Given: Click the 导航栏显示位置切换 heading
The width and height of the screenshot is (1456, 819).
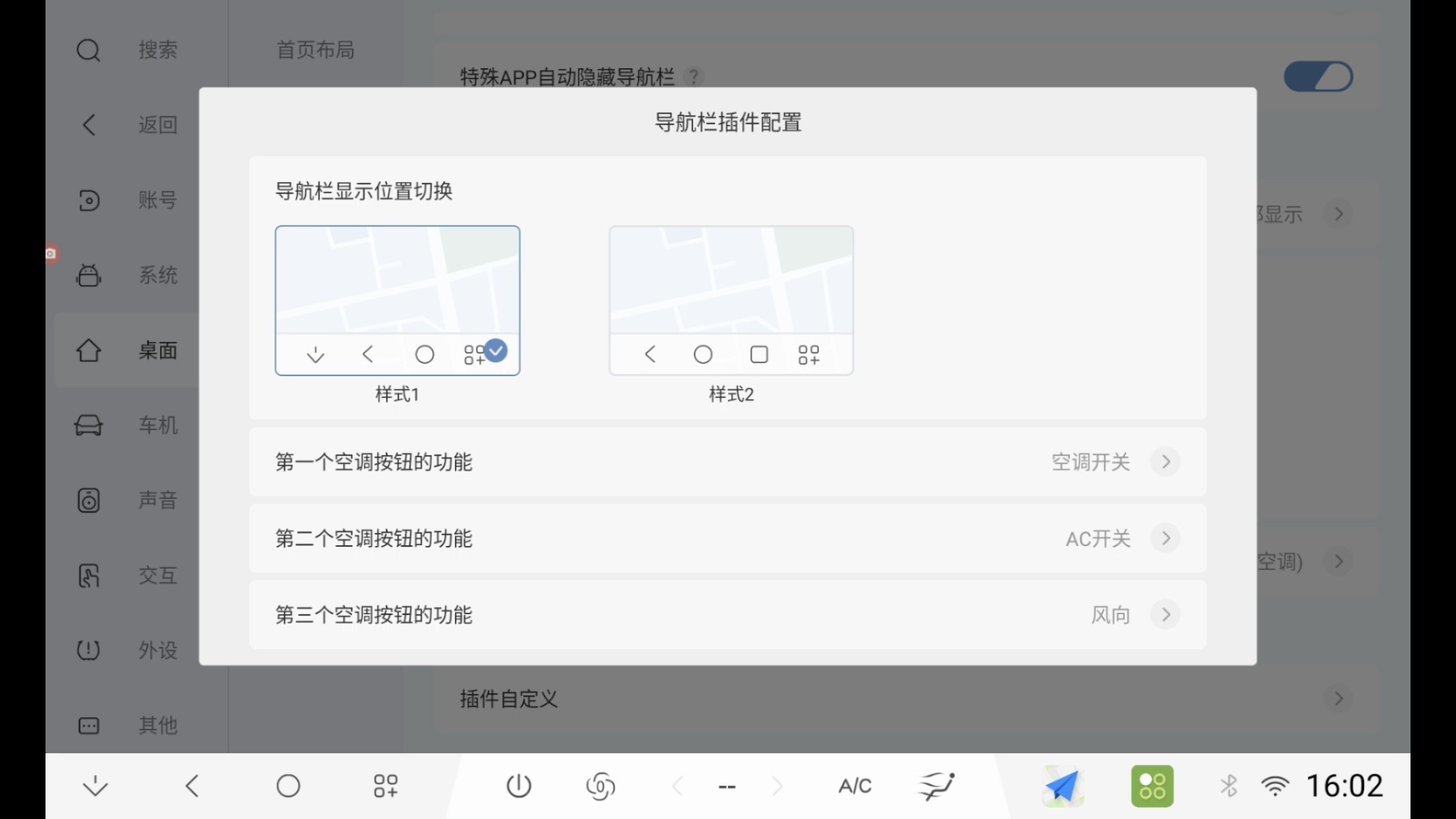Looking at the screenshot, I should pyautogui.click(x=364, y=191).
